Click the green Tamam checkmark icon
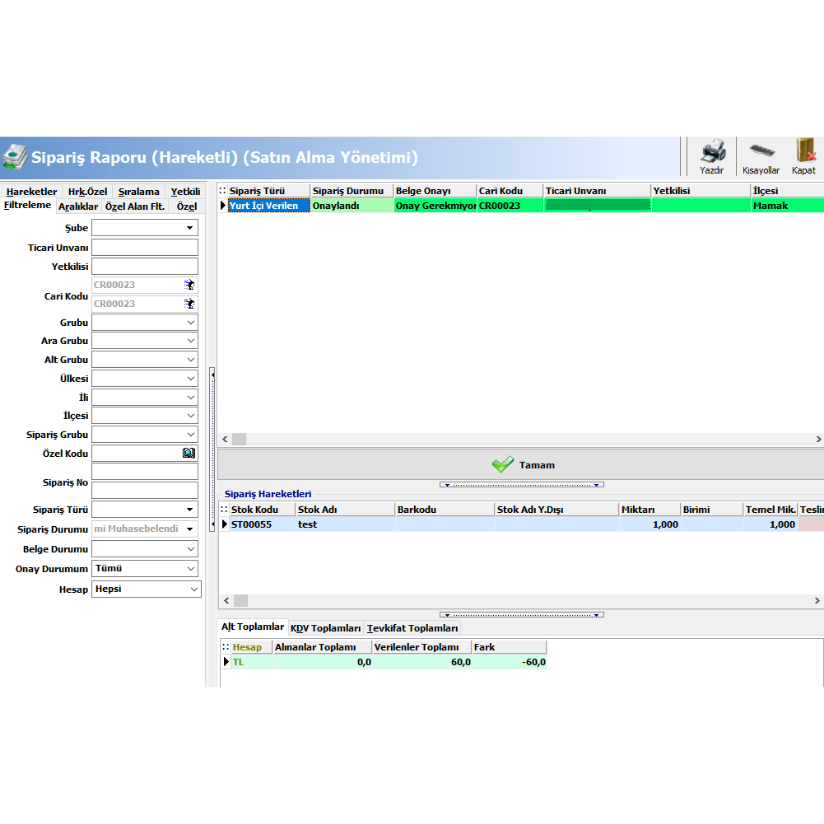 500,463
